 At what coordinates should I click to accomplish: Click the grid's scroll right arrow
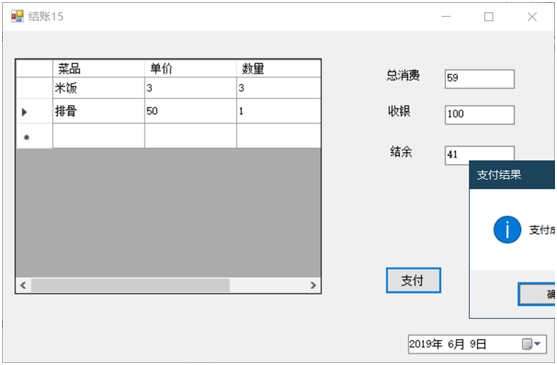click(313, 285)
